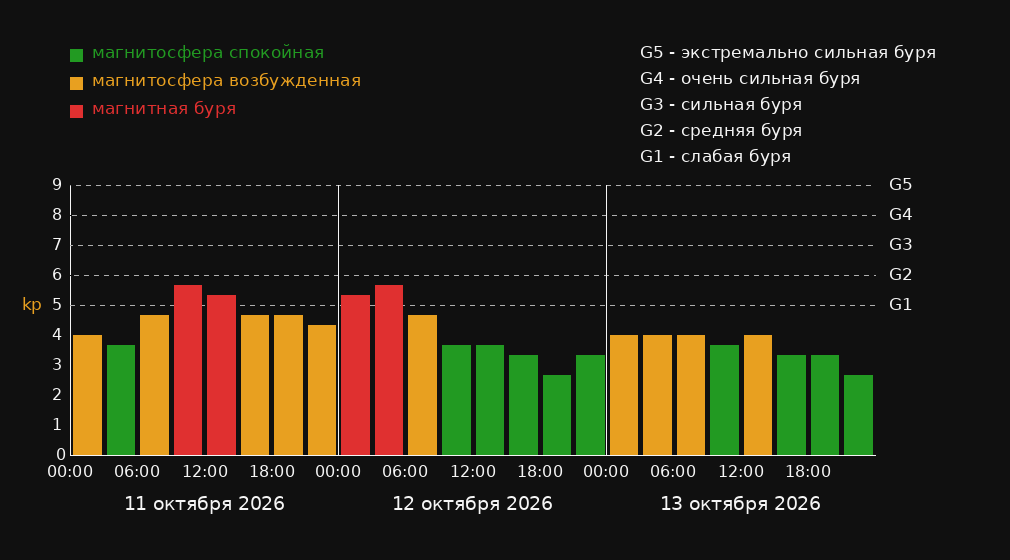The width and height of the screenshot is (1010, 560).
Task: Click the G1 level label beside the chart
Action: pos(900,305)
